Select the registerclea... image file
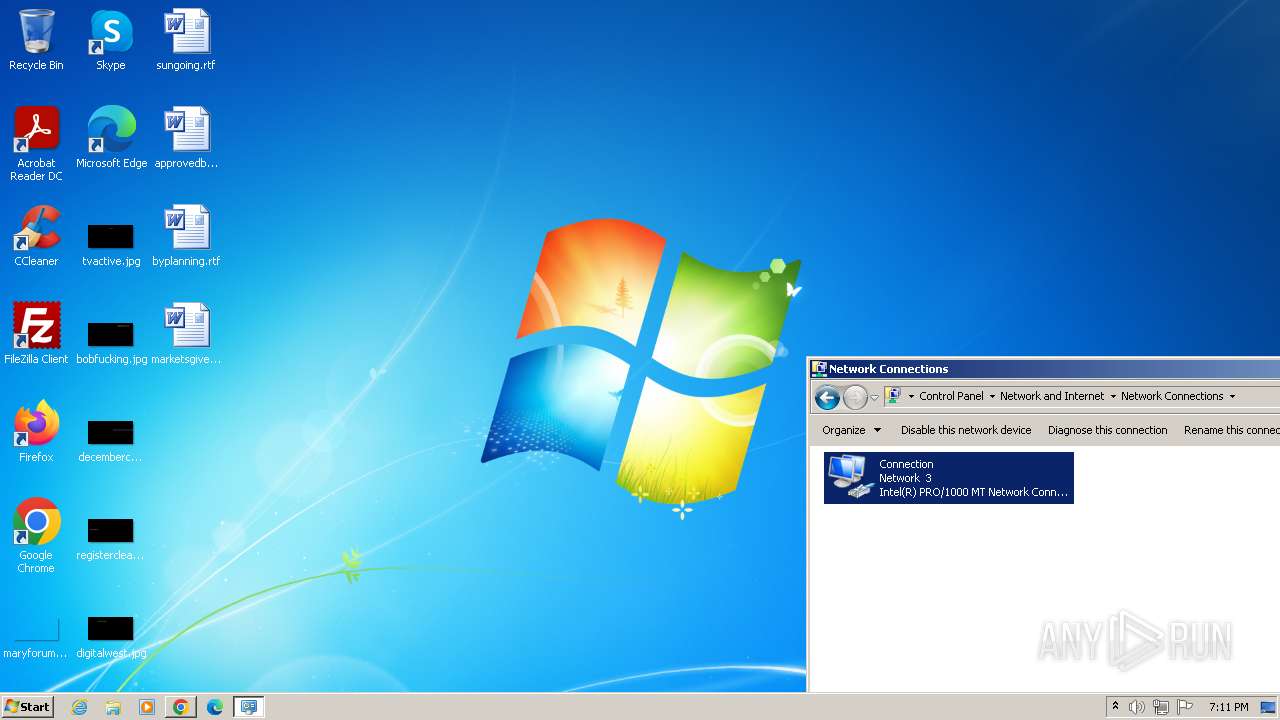 [x=111, y=537]
